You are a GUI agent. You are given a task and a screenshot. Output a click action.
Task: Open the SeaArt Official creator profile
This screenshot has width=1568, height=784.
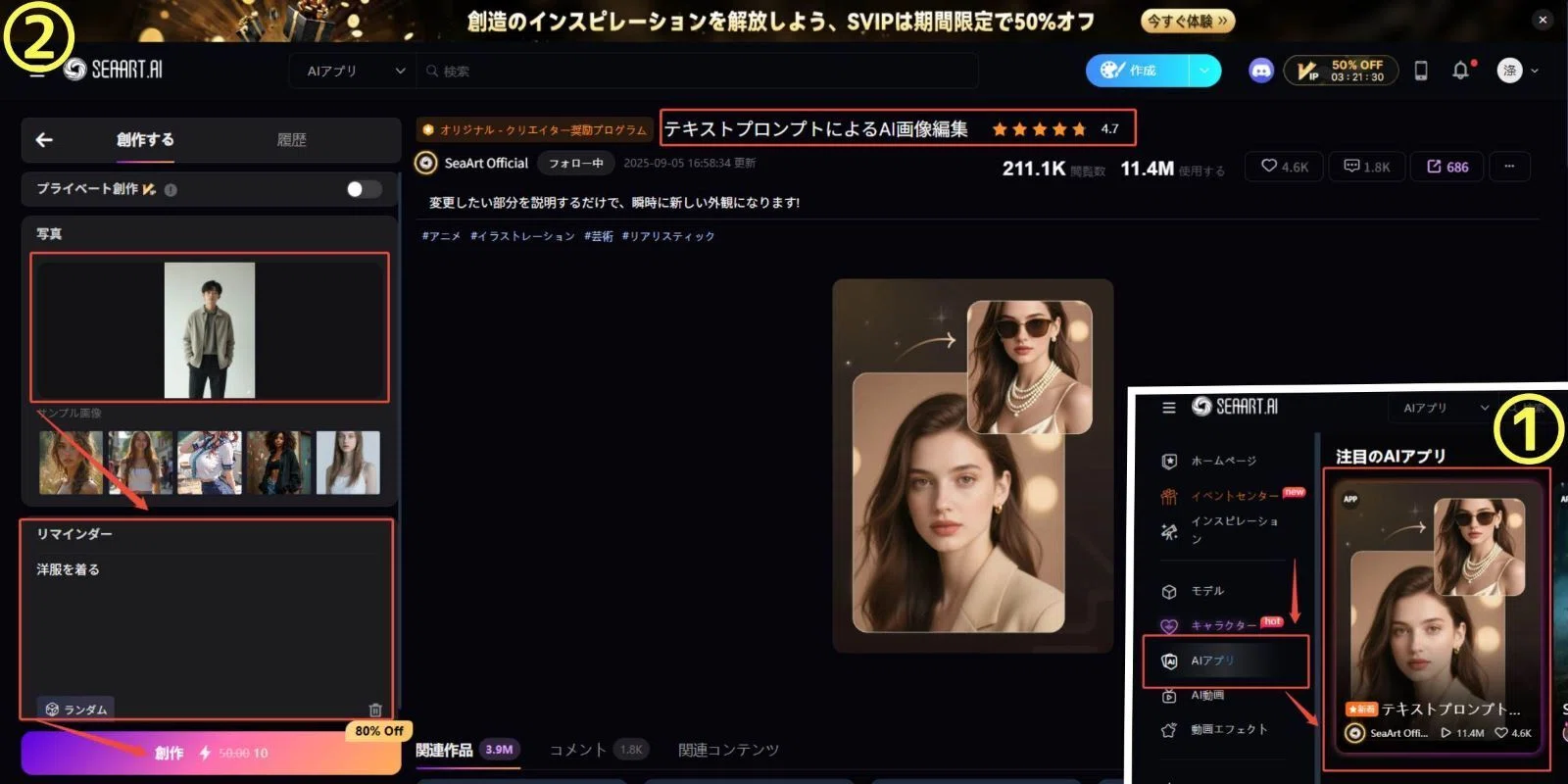(x=472, y=163)
